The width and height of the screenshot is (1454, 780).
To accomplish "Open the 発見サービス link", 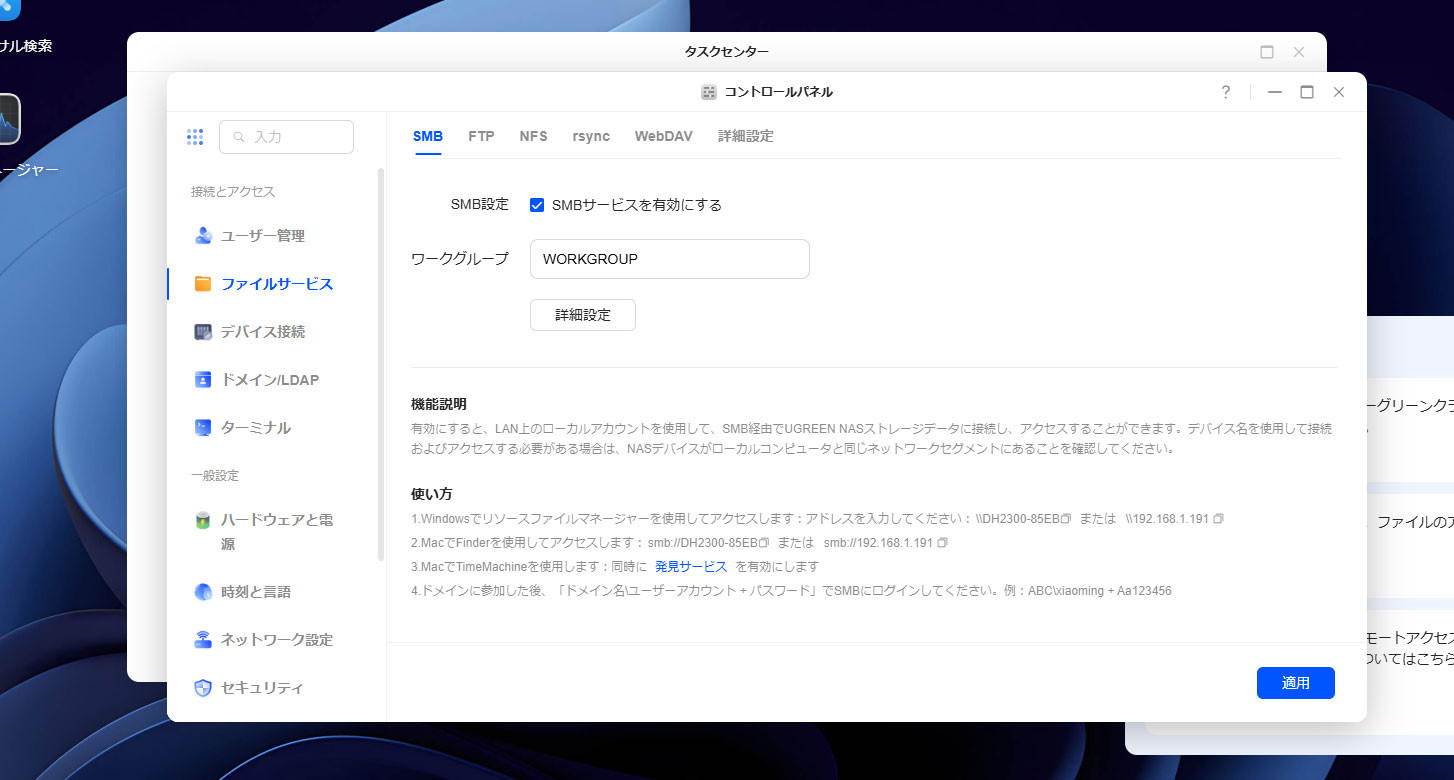I will click(691, 566).
